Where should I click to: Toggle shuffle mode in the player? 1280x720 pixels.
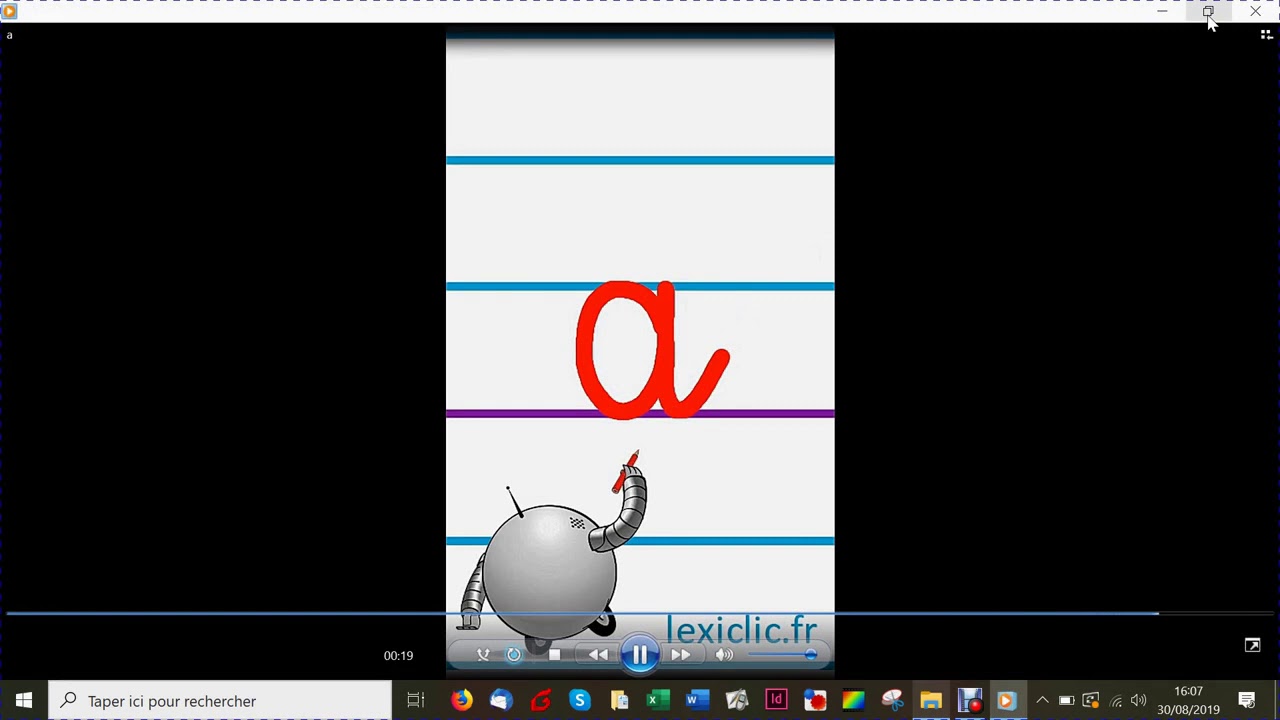(483, 655)
